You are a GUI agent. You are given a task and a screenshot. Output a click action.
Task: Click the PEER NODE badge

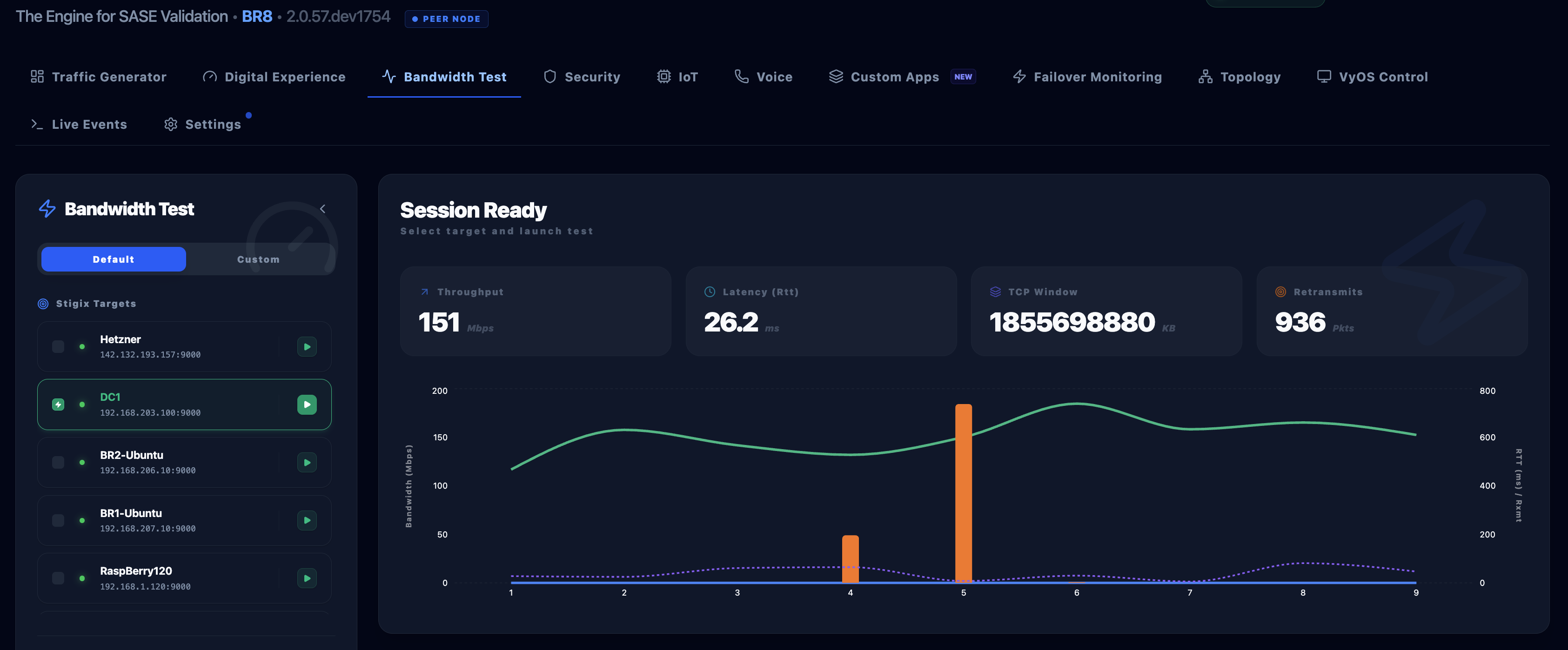[446, 19]
